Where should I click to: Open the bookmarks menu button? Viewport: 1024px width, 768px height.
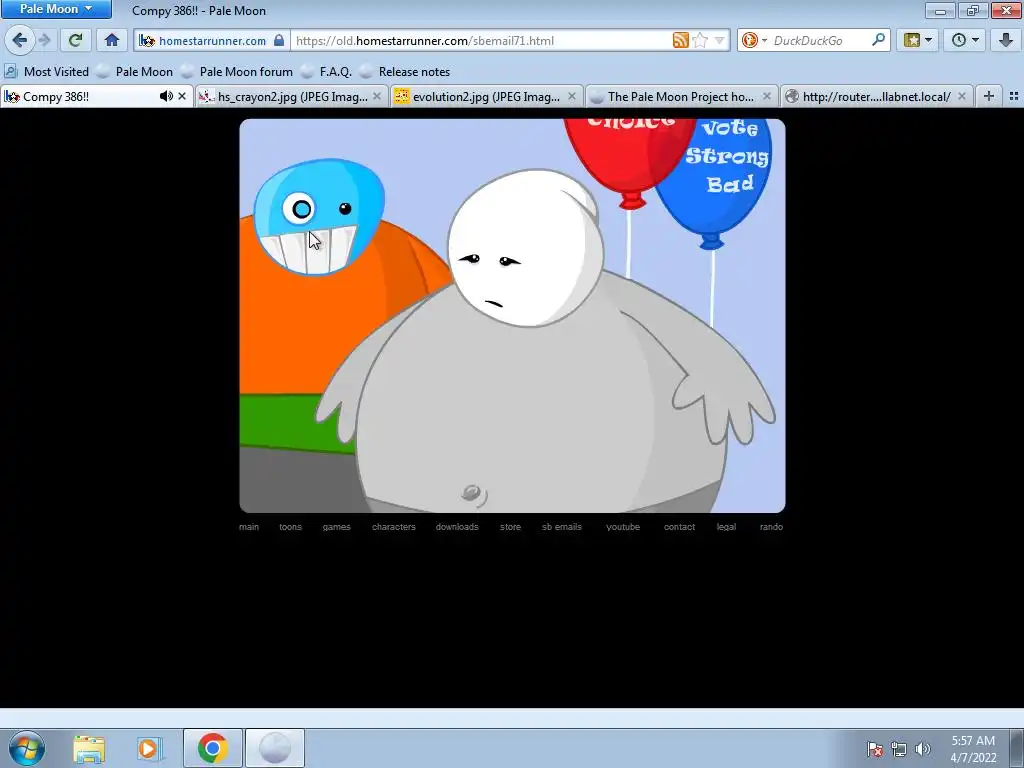pos(918,40)
